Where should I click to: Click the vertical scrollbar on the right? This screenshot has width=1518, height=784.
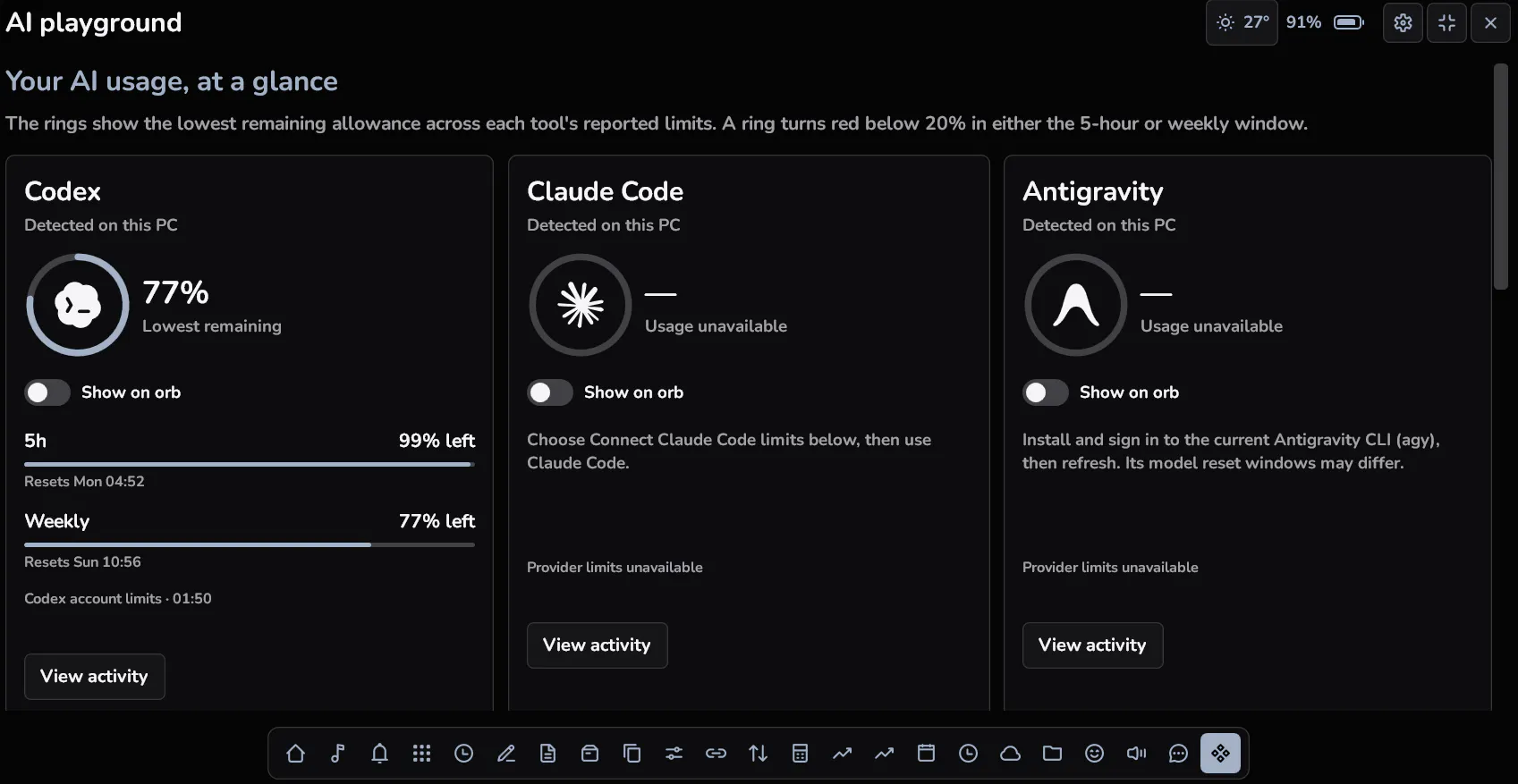[1500, 177]
